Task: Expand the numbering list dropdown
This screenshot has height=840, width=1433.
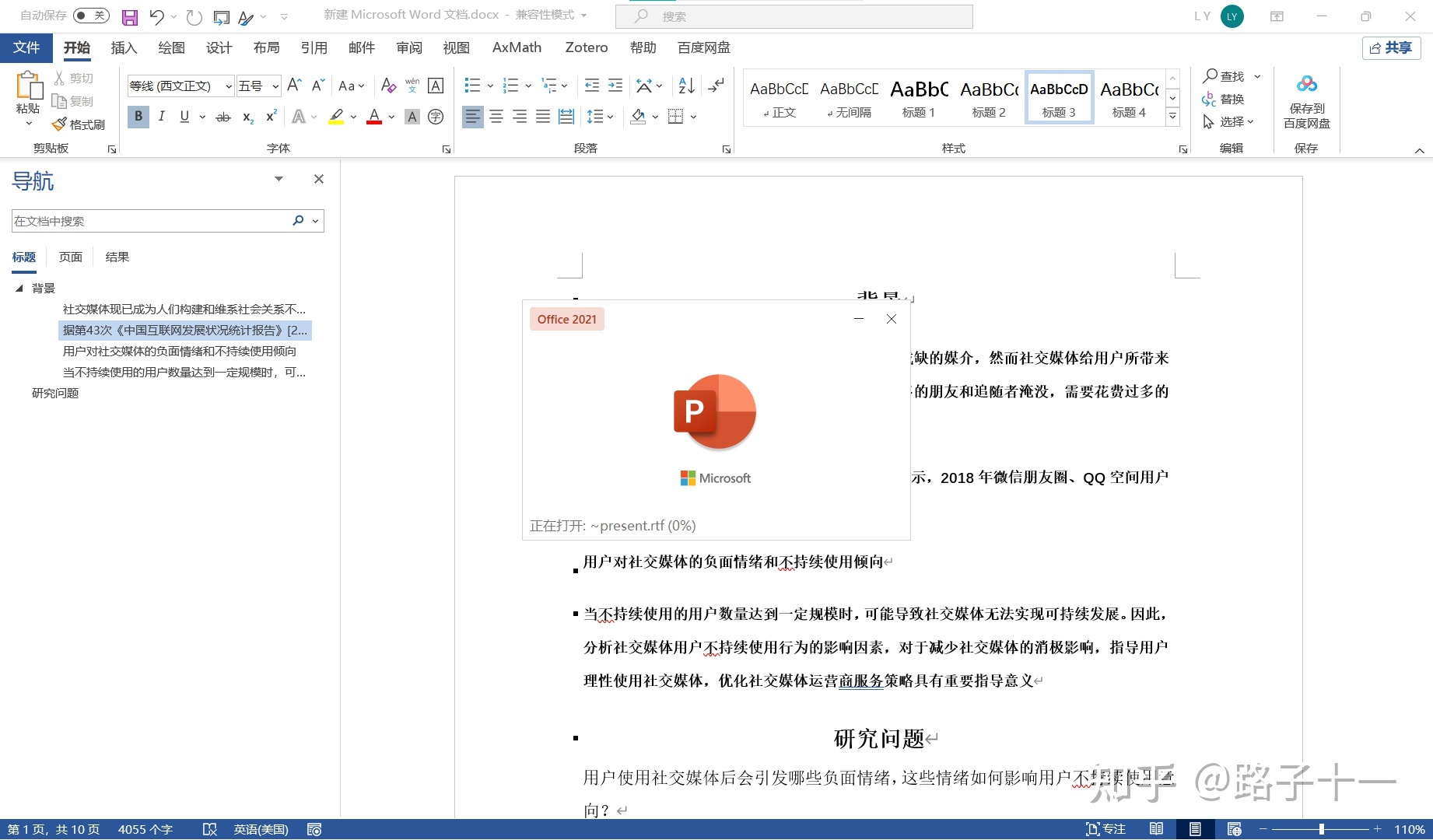Action: coord(528,86)
